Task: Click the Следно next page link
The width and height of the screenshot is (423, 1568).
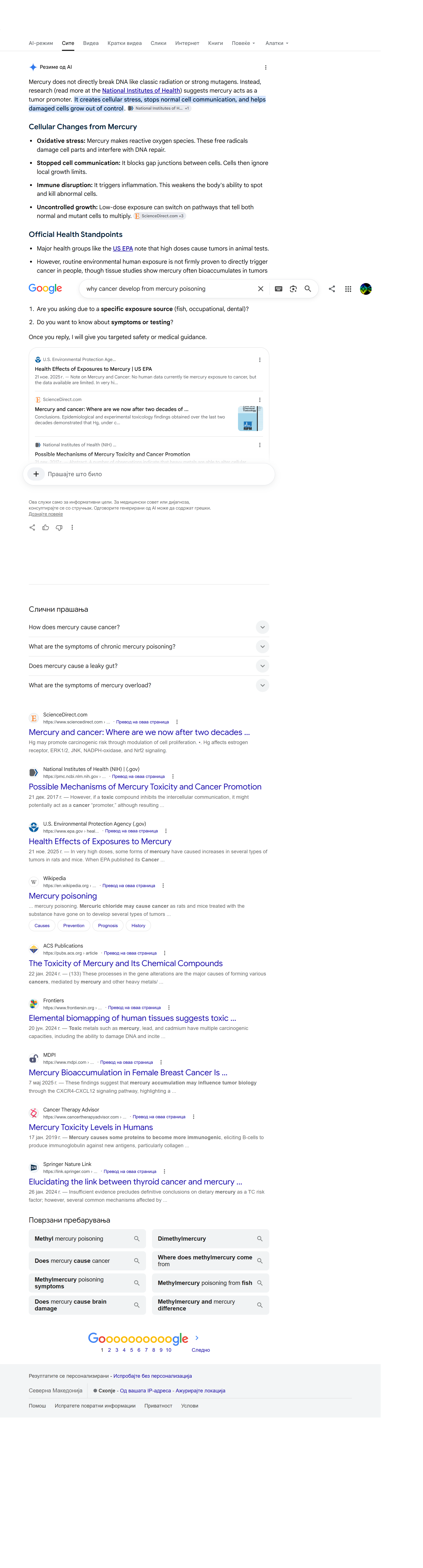Action: click(x=201, y=1350)
